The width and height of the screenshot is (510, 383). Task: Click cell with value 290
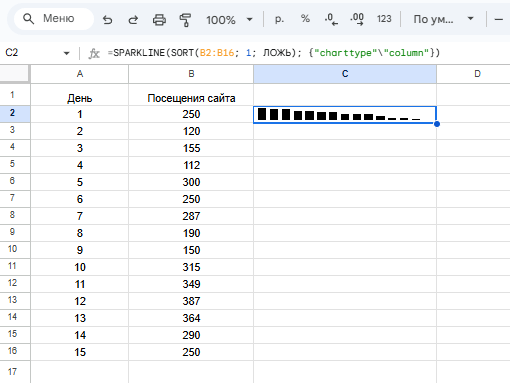click(x=191, y=335)
